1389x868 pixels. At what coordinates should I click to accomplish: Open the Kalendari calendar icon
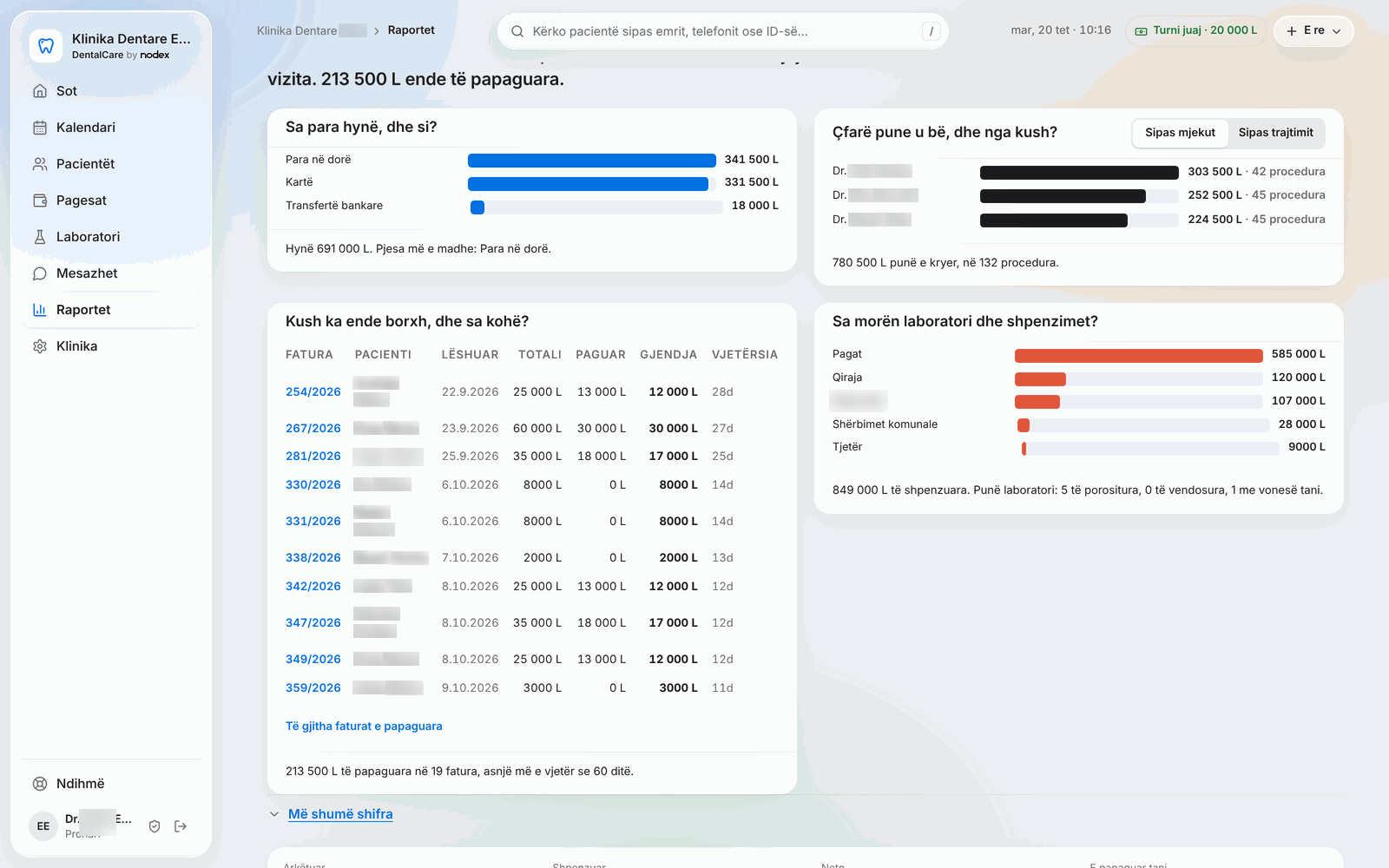(x=40, y=128)
